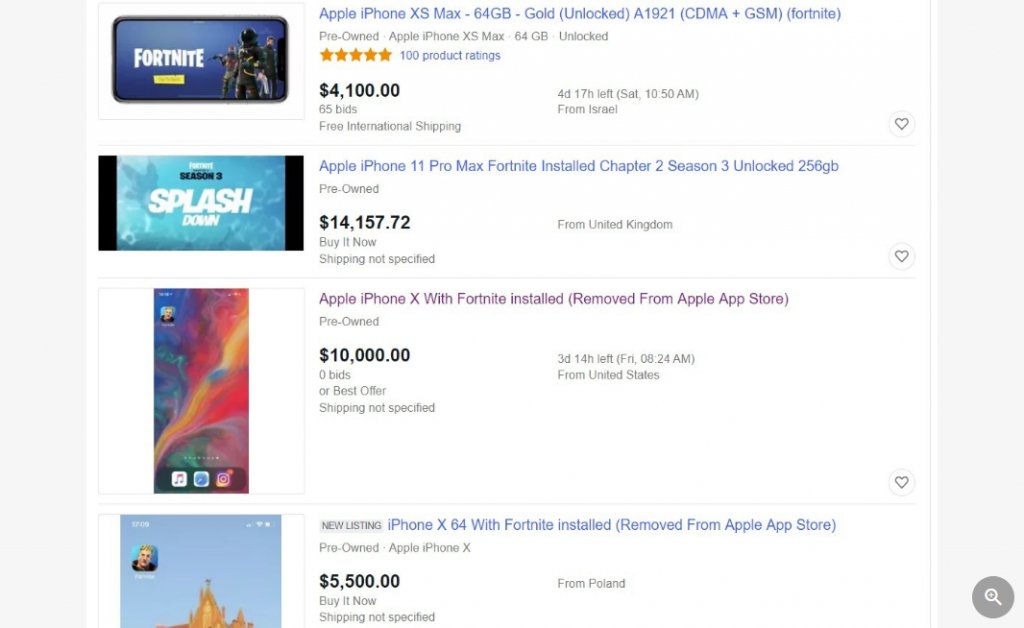Click the Fortnite phone thumbnail image
This screenshot has width=1024, height=628.
201,62
